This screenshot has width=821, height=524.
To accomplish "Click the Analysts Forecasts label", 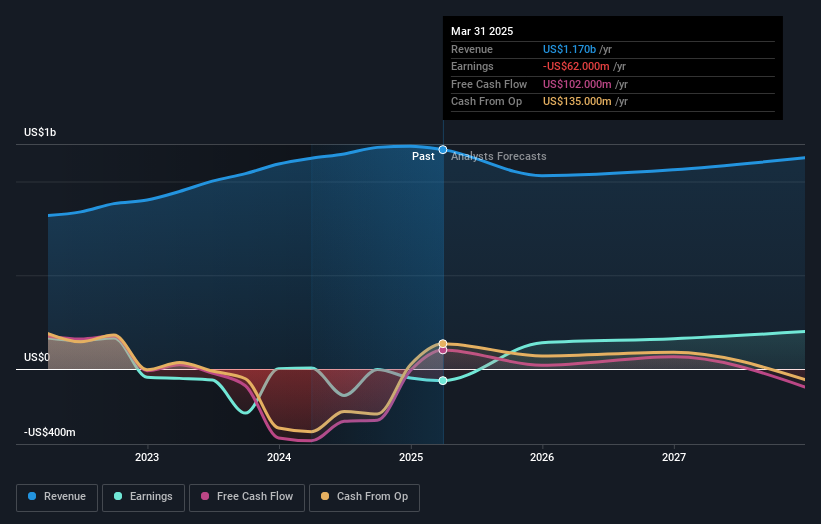I will (x=498, y=157).
